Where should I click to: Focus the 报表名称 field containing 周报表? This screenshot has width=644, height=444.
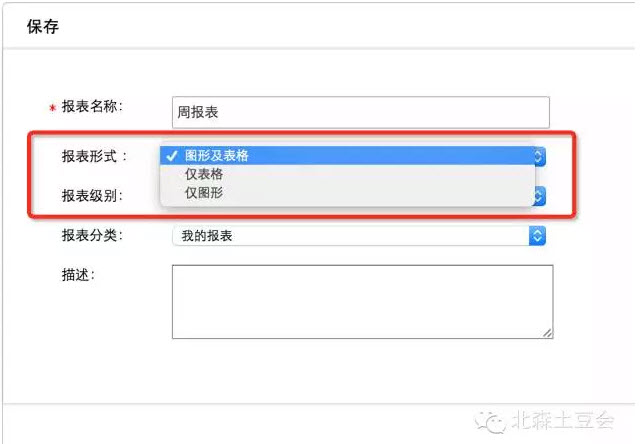361,112
